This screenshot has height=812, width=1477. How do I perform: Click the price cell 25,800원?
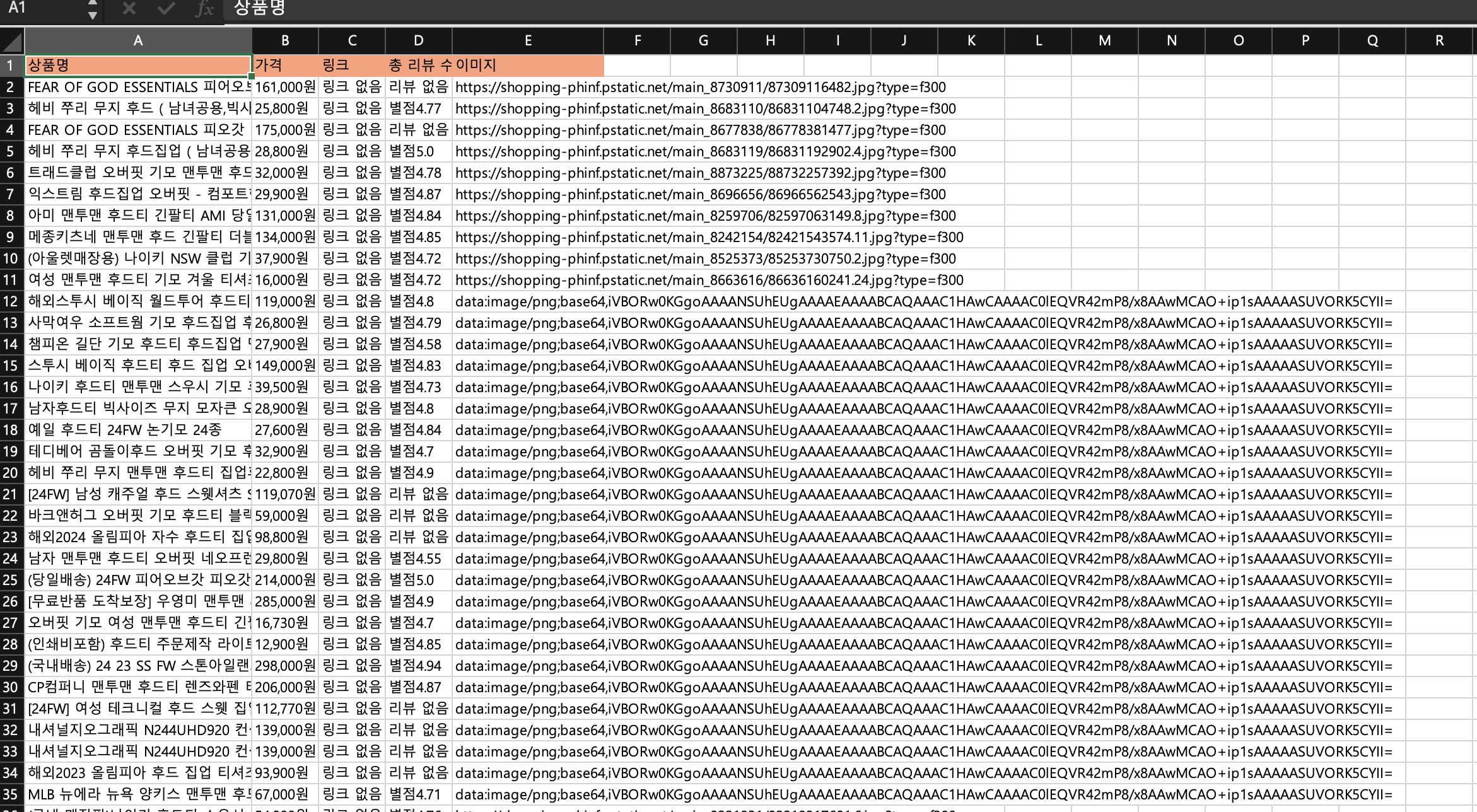(285, 108)
